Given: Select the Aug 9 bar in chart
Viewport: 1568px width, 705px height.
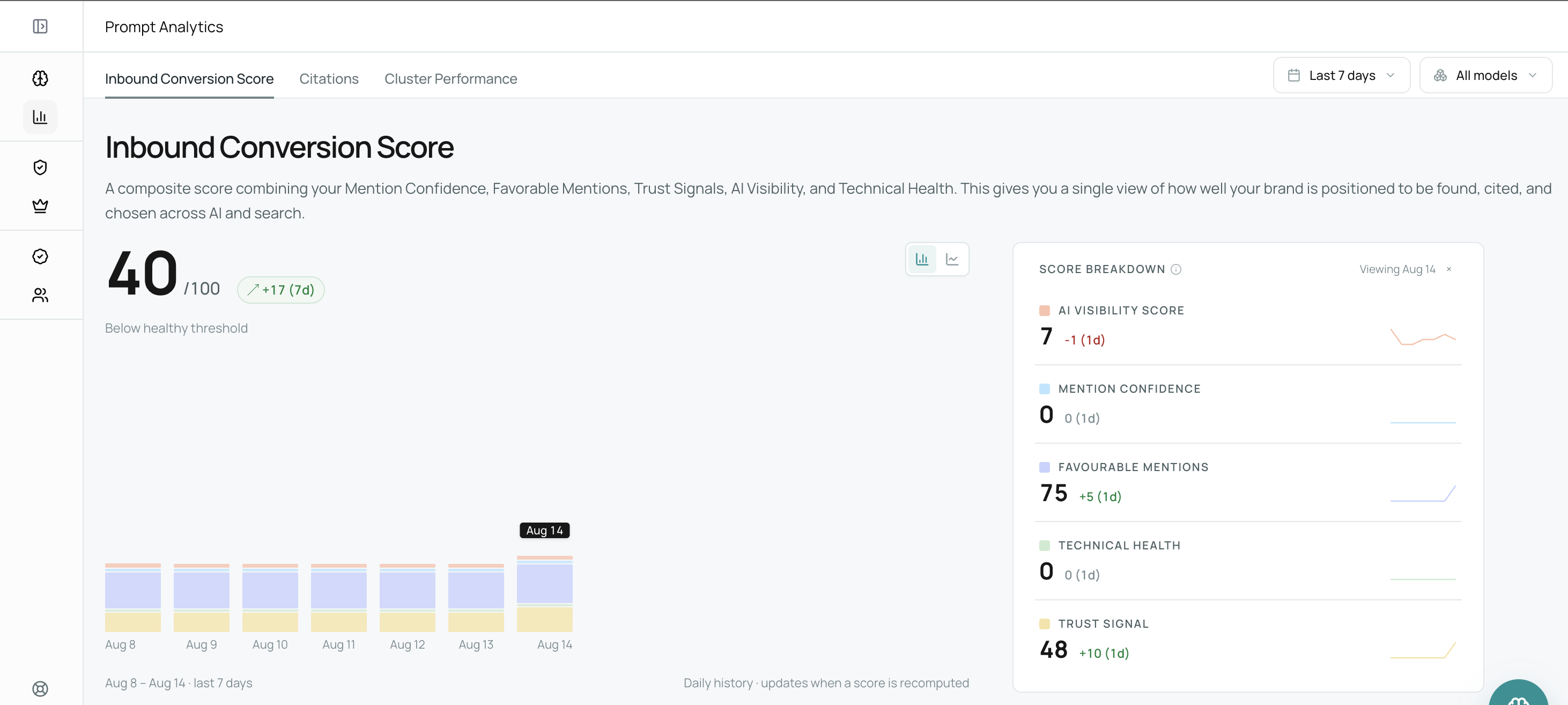Looking at the screenshot, I should (x=202, y=597).
